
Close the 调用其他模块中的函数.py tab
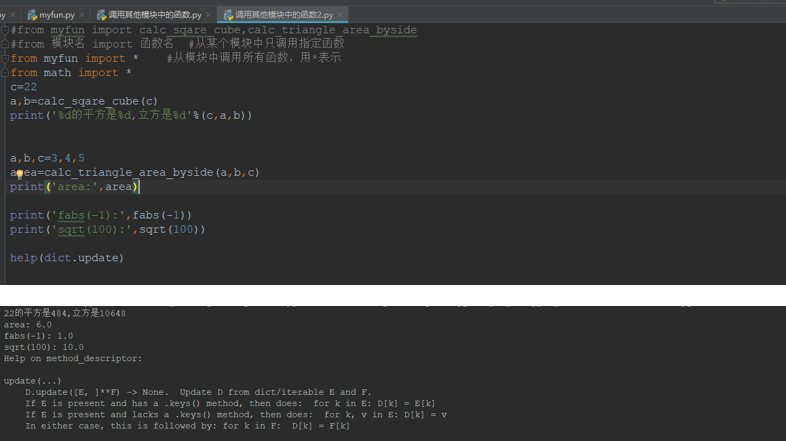point(209,15)
